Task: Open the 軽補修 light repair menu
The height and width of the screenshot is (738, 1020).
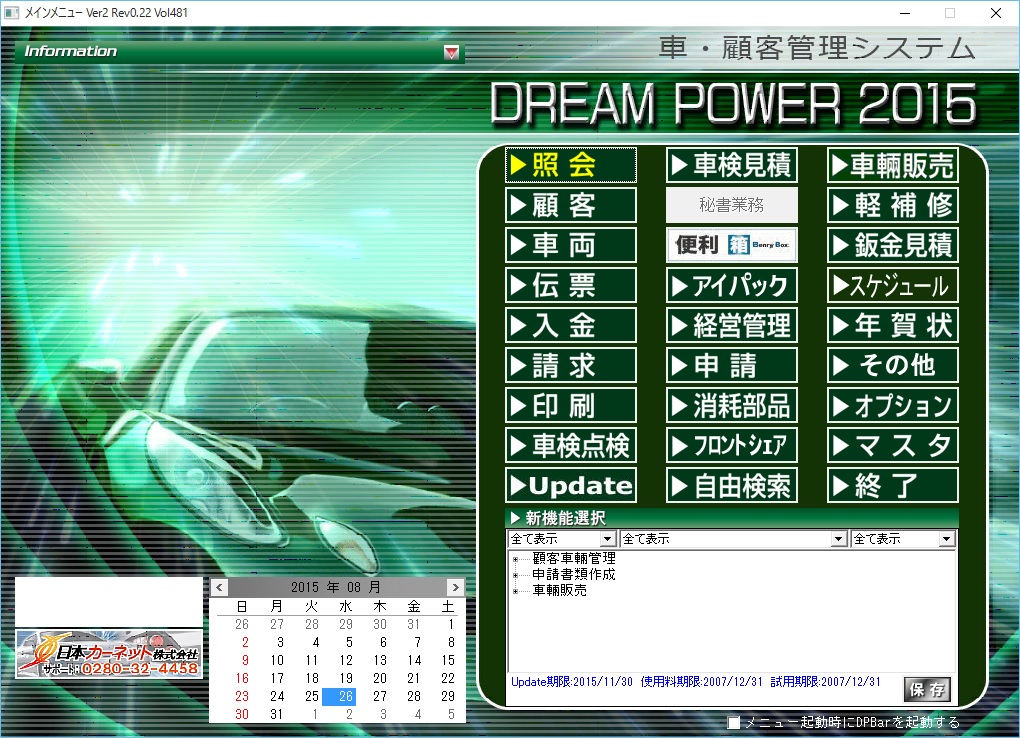Action: [x=892, y=205]
